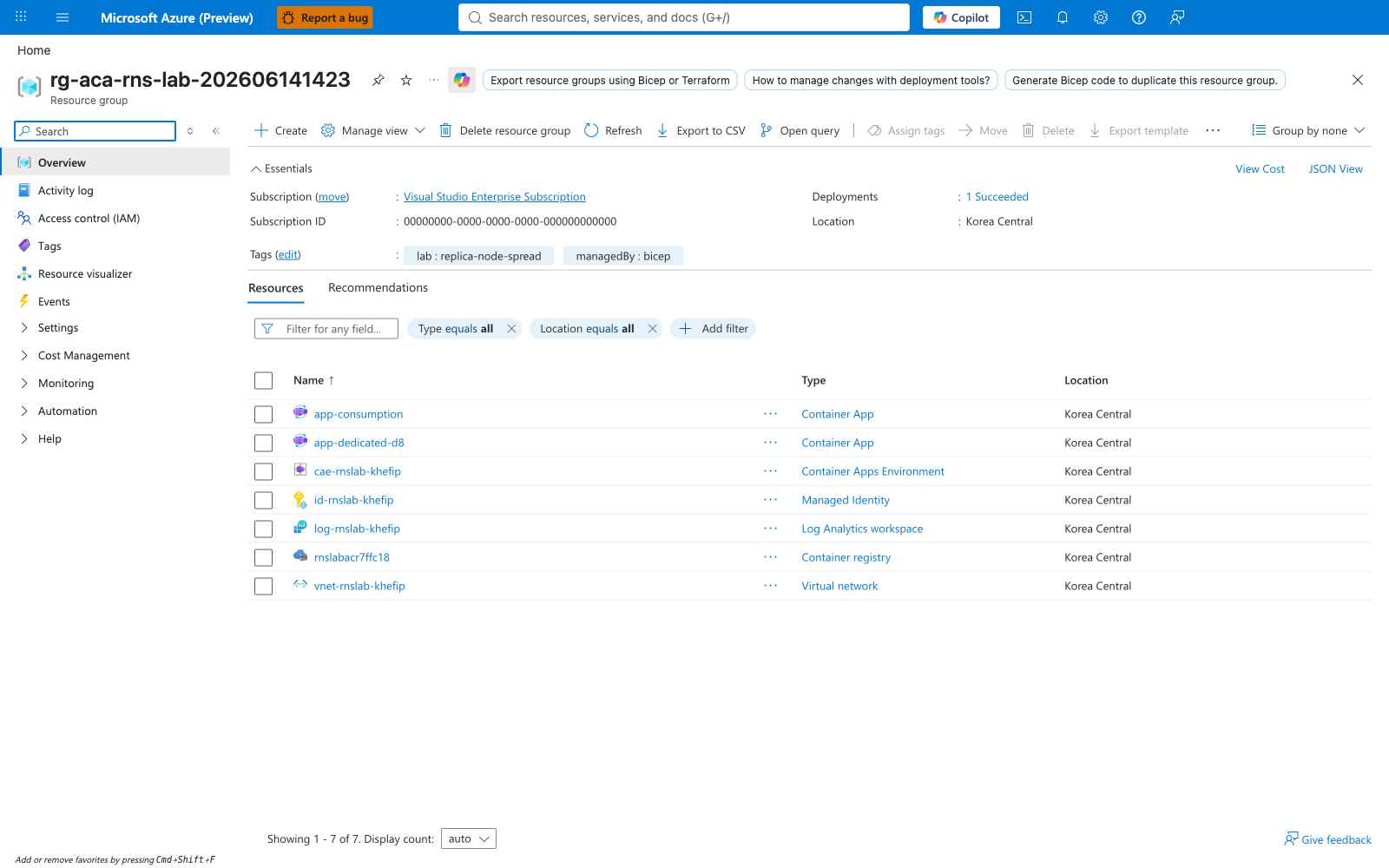Click Delete resource group
1389x868 pixels.
tap(504, 130)
